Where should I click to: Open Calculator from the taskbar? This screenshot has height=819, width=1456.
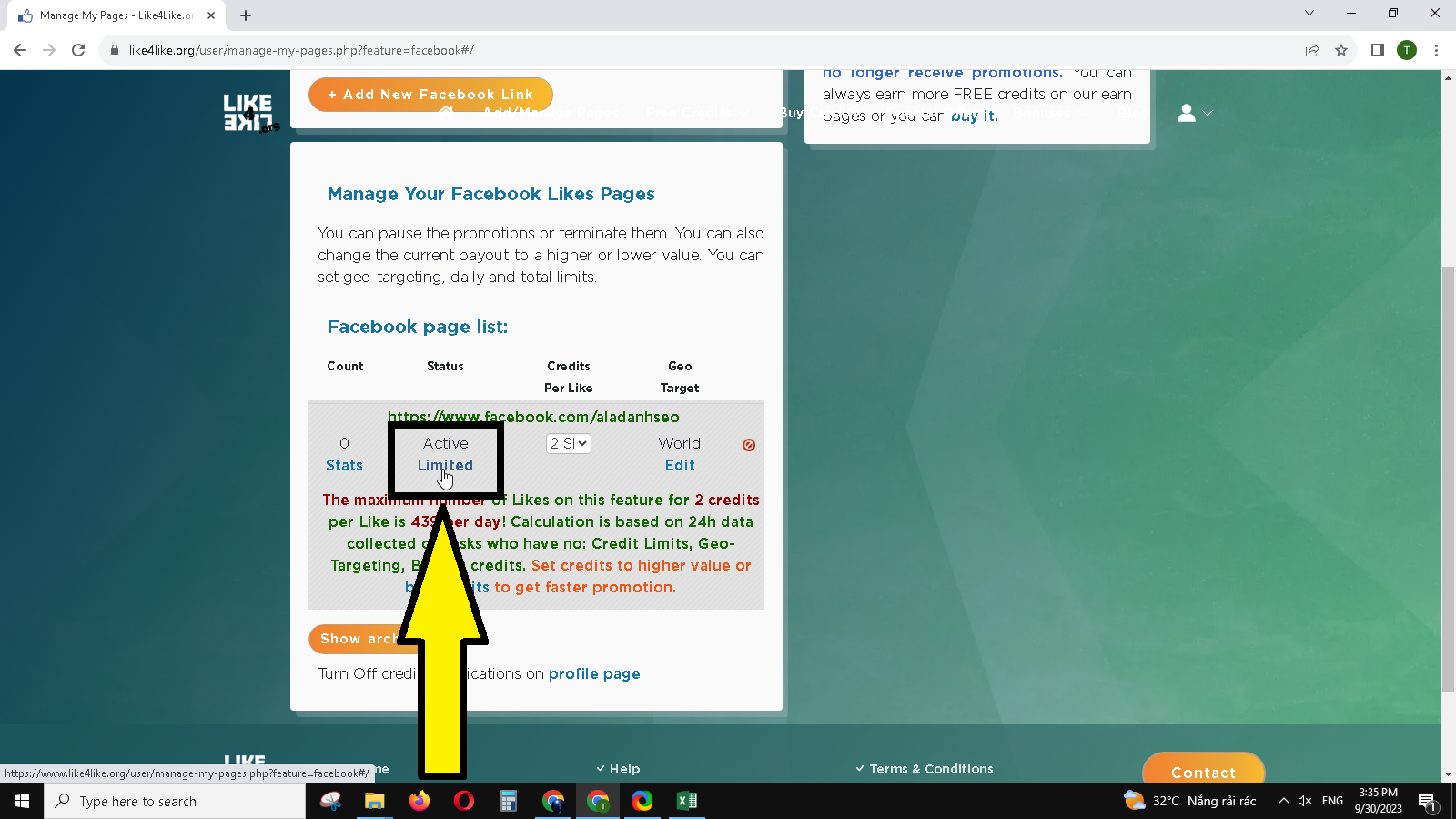508,801
